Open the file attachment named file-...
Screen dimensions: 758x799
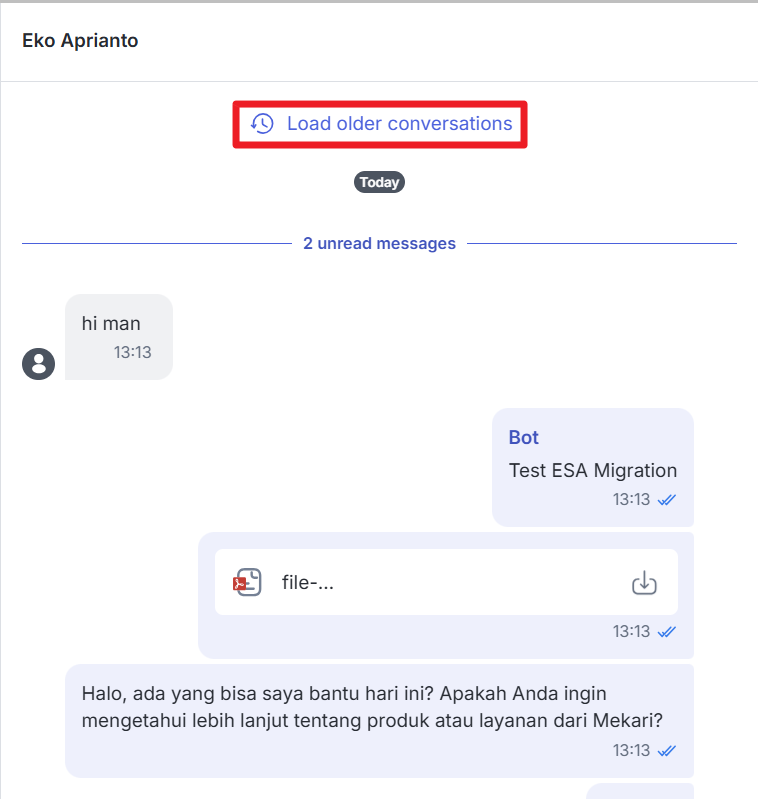[x=308, y=583]
